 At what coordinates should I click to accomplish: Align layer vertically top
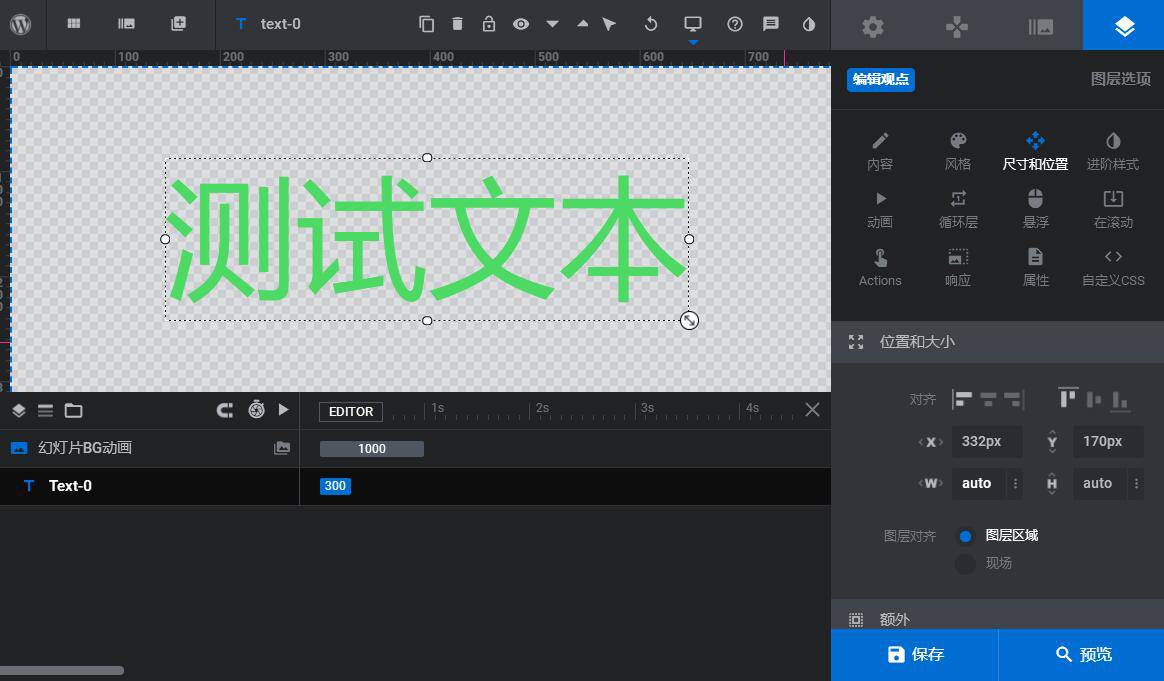click(x=1068, y=398)
